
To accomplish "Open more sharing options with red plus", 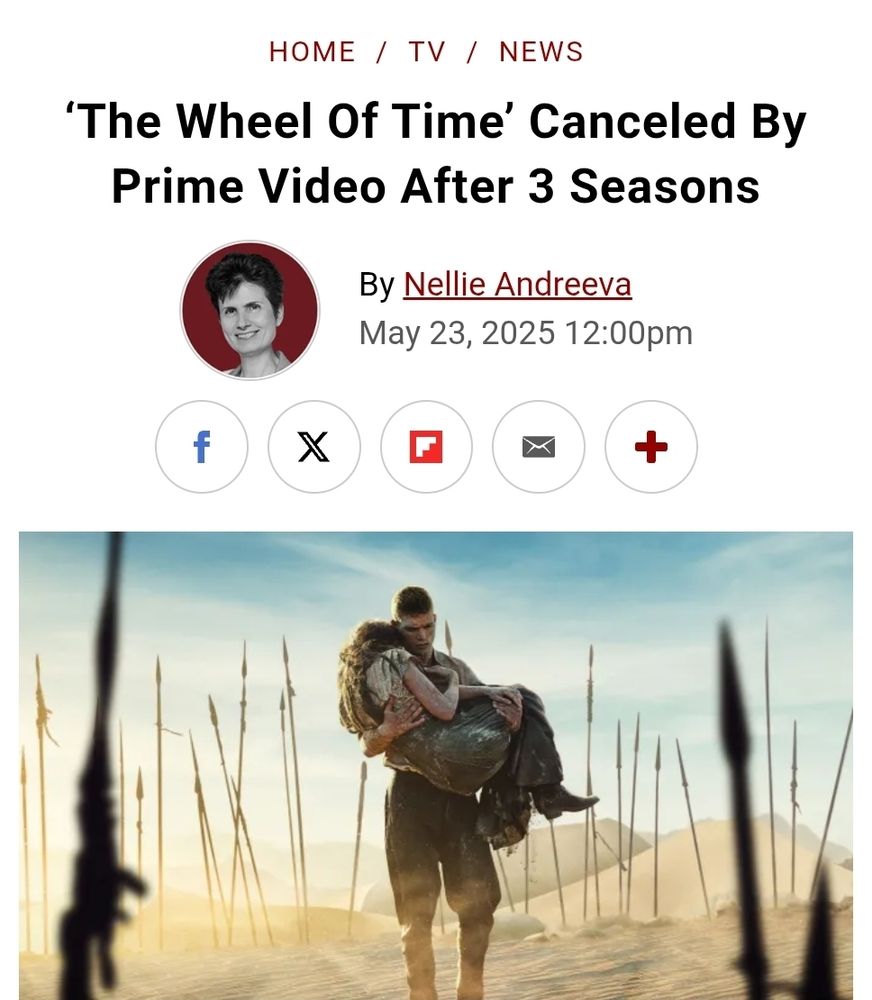I will coord(651,446).
